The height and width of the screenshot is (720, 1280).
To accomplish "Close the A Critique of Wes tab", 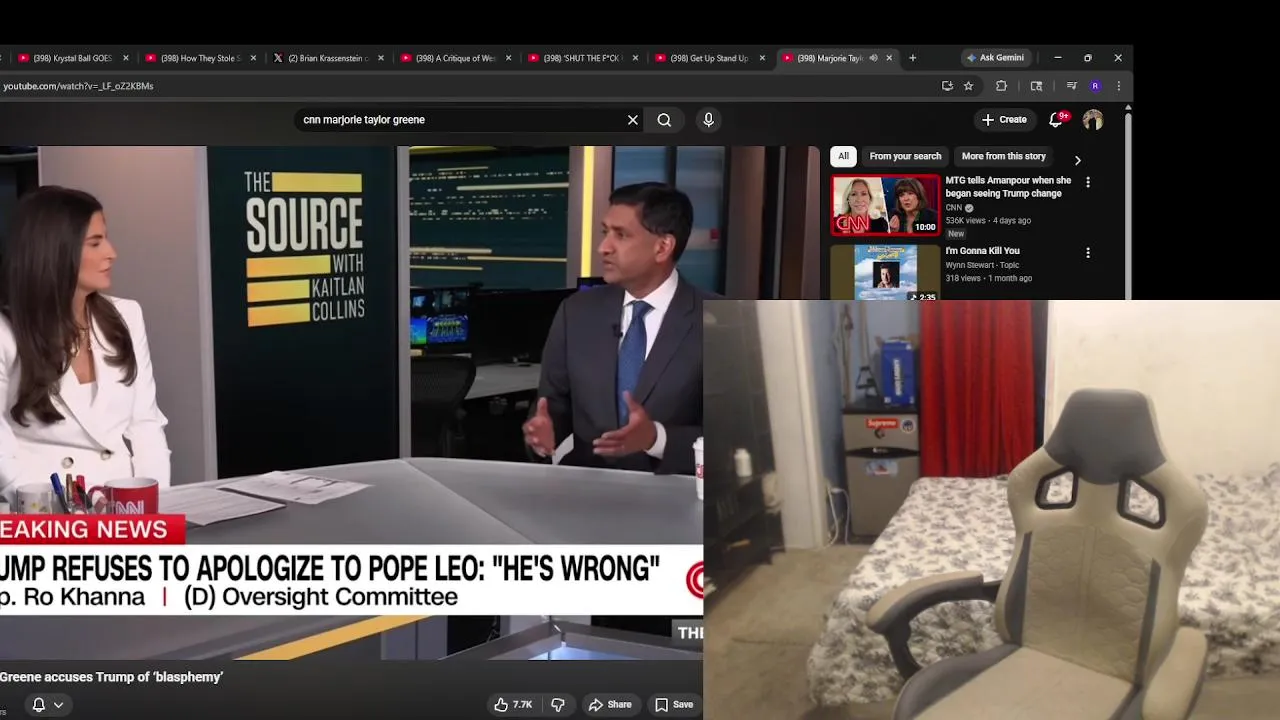I will pos(508,58).
